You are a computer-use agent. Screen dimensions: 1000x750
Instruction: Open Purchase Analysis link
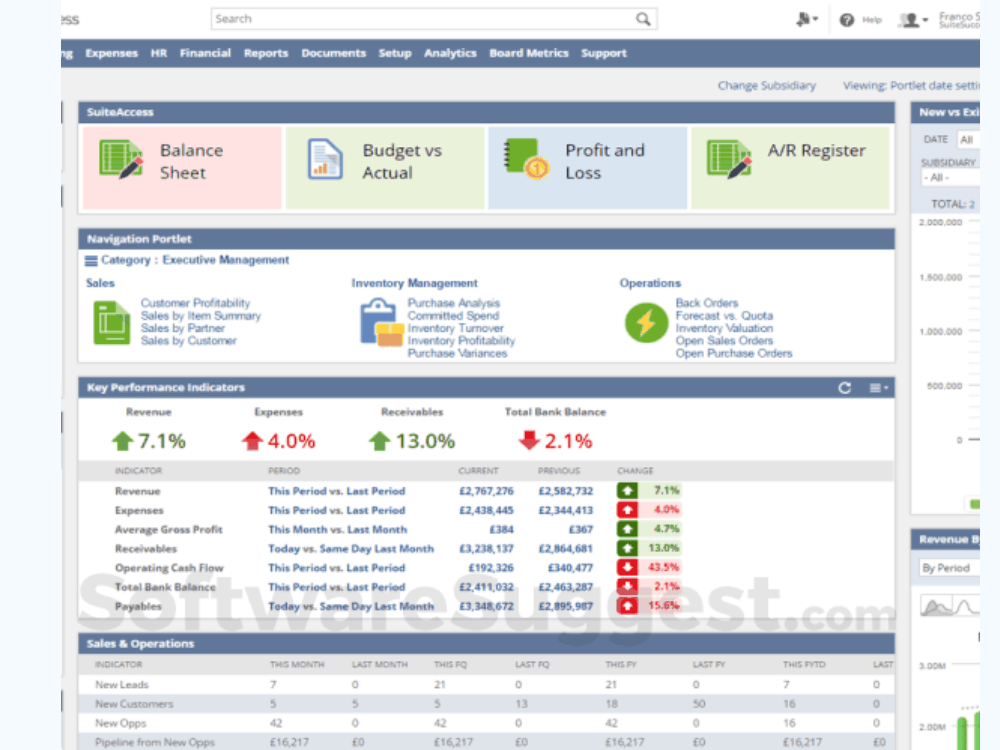pos(454,303)
